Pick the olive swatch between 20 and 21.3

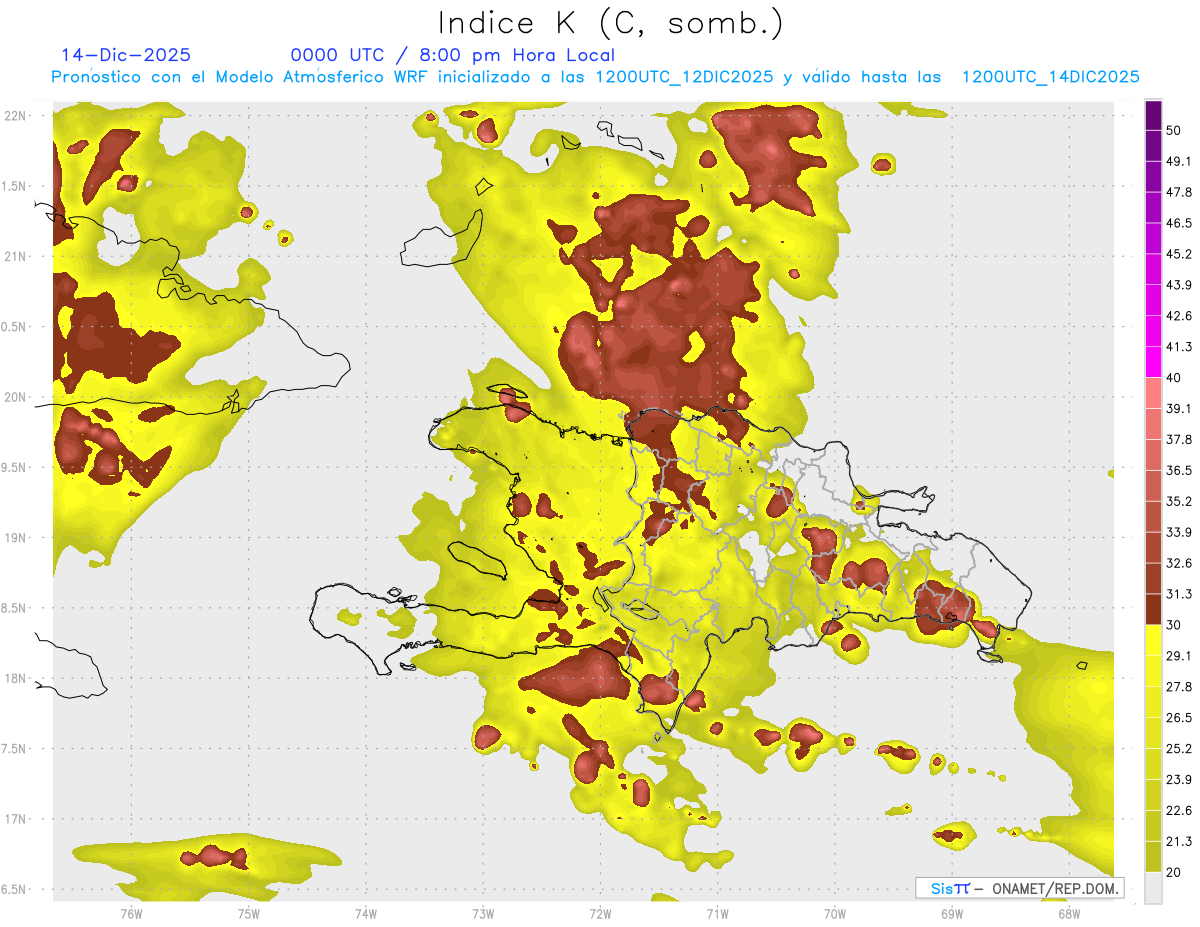pos(1153,857)
